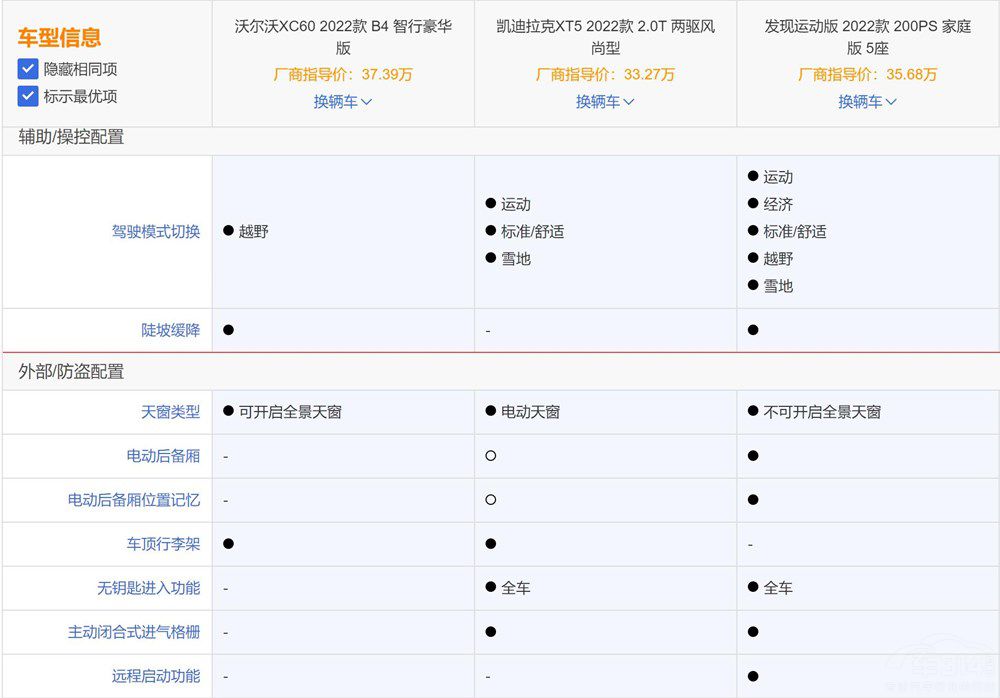Click the 电动后备厢 link
1000x698 pixels.
click(163, 455)
